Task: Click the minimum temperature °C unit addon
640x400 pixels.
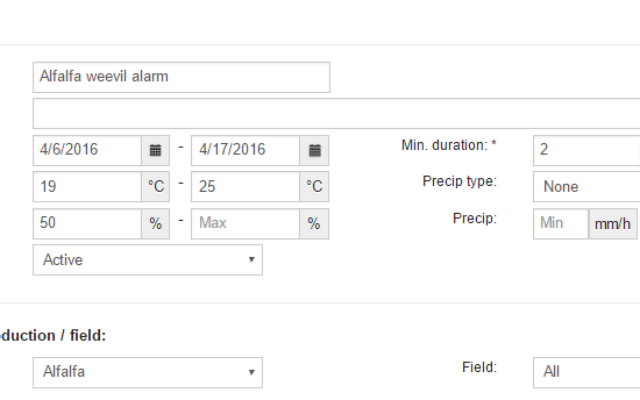Action: click(x=156, y=187)
